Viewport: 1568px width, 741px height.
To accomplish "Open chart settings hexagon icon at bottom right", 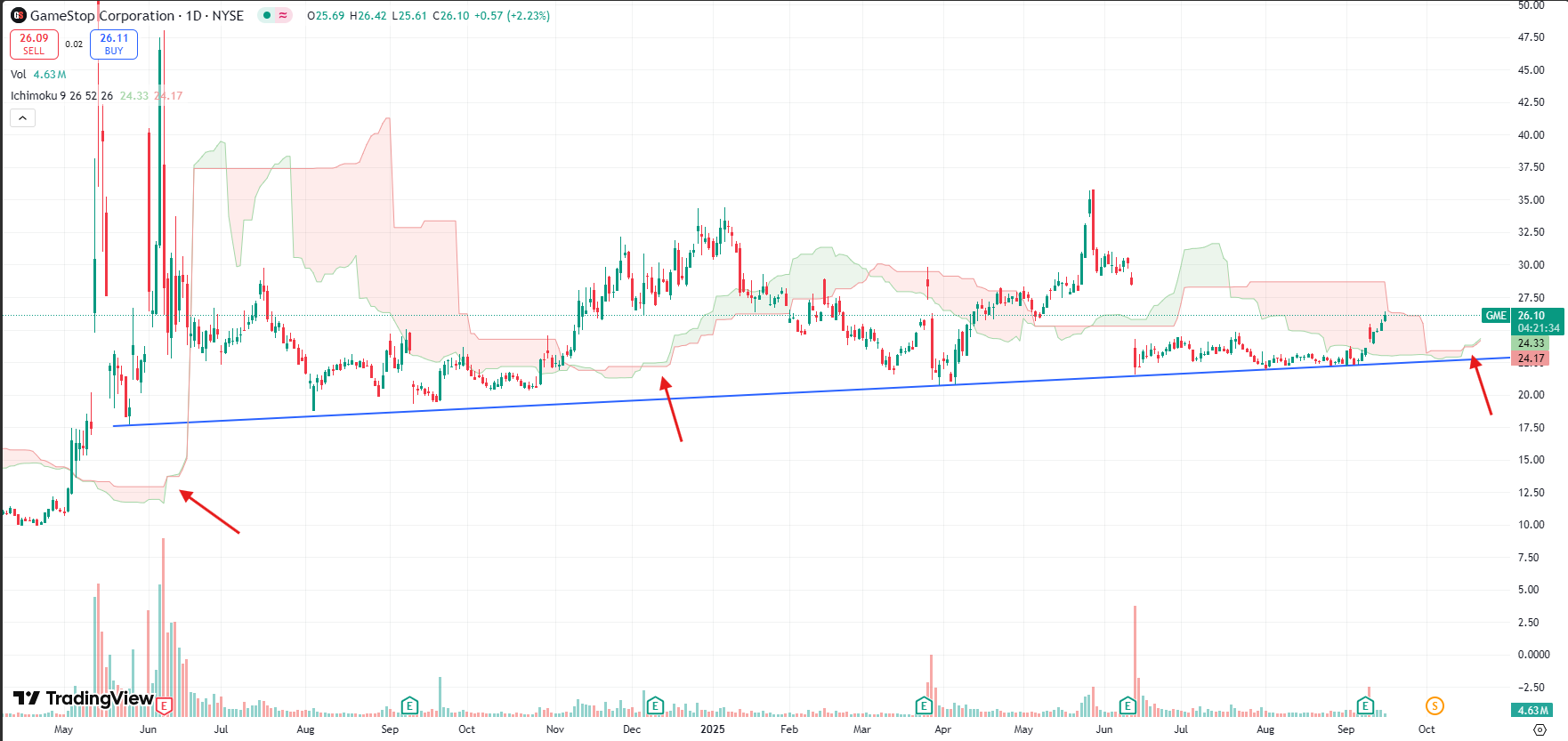I will pyautogui.click(x=1540, y=729).
